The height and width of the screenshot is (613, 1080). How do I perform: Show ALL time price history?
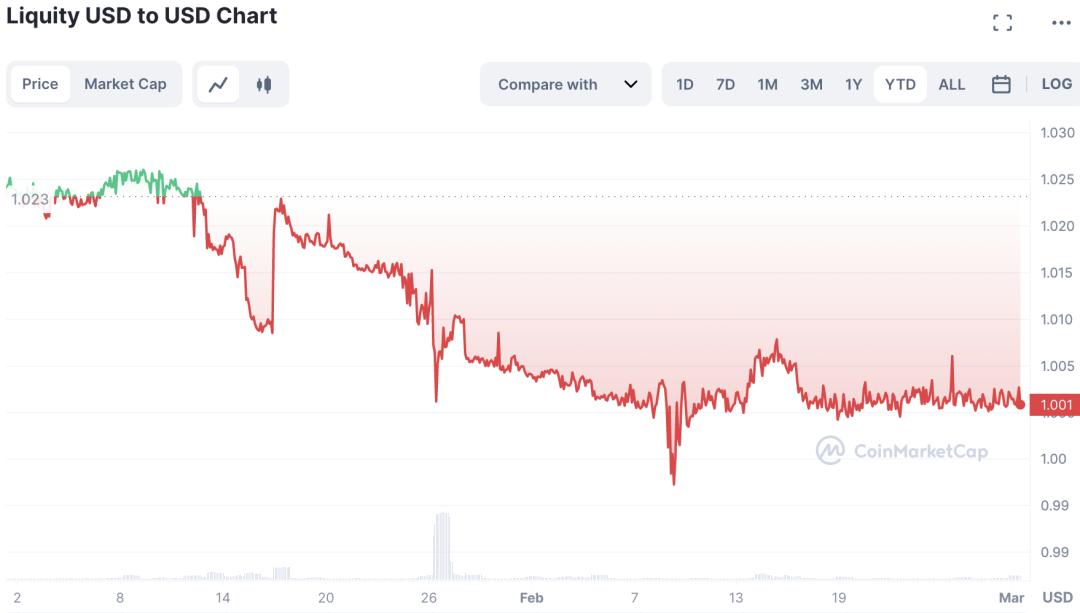coord(952,84)
